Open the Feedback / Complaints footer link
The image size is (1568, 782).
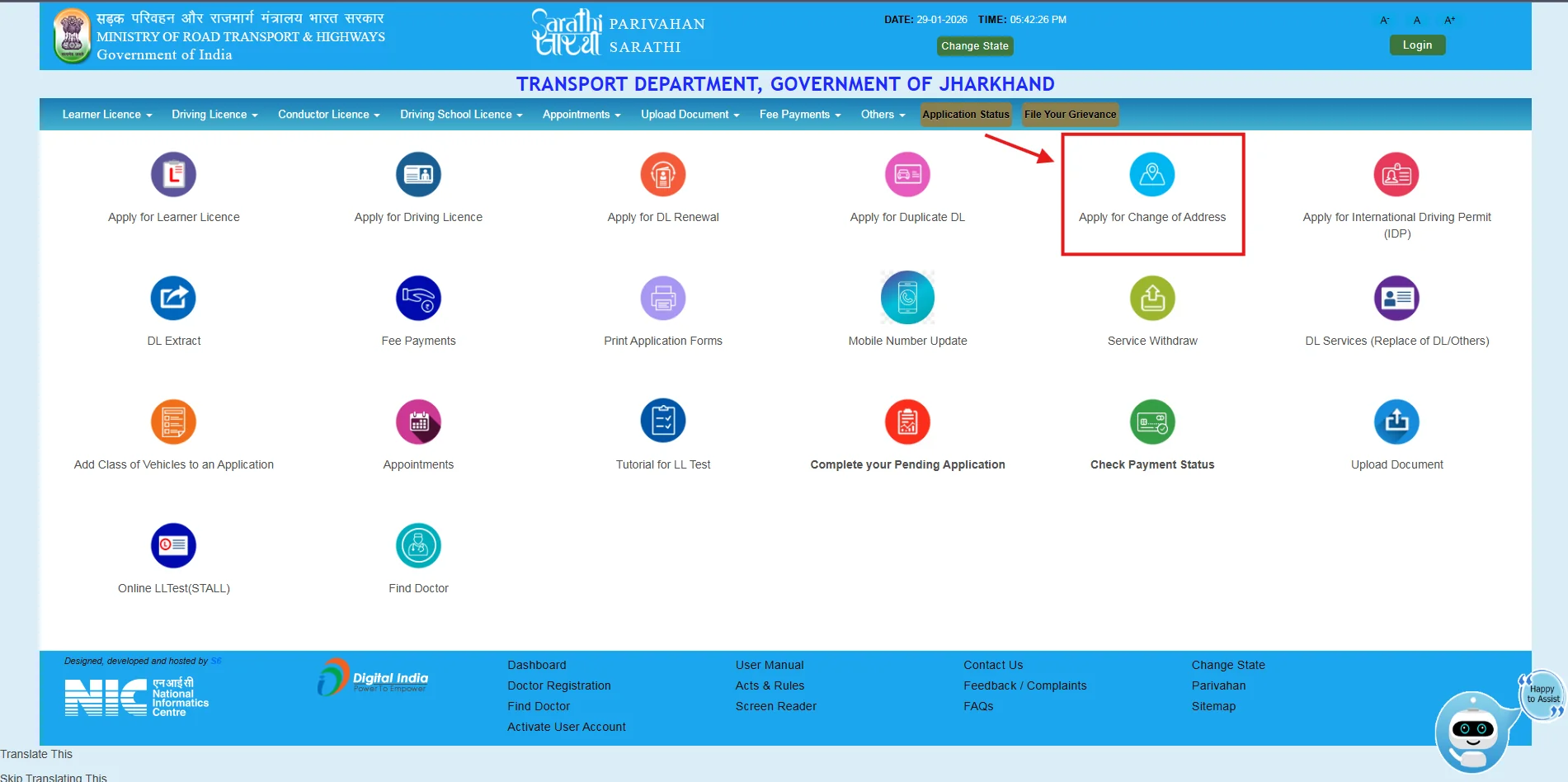tap(1024, 685)
